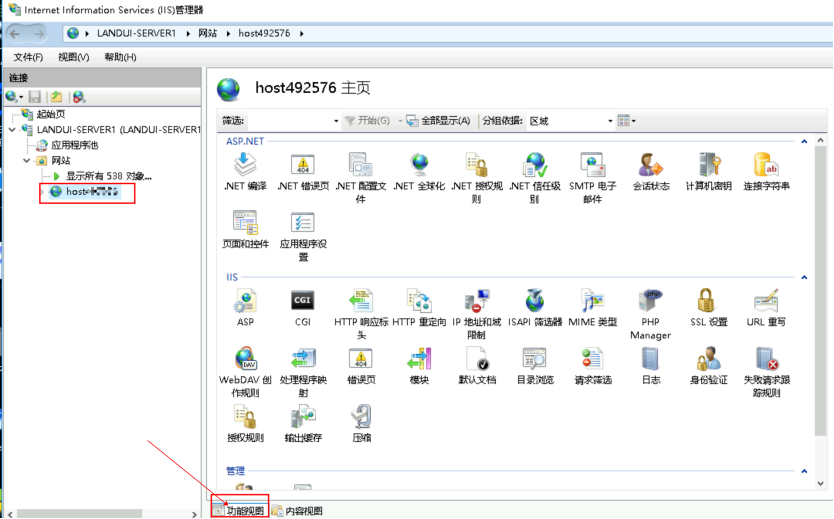Open the 页面和控件 feature
The height and width of the screenshot is (519, 834).
point(245,230)
